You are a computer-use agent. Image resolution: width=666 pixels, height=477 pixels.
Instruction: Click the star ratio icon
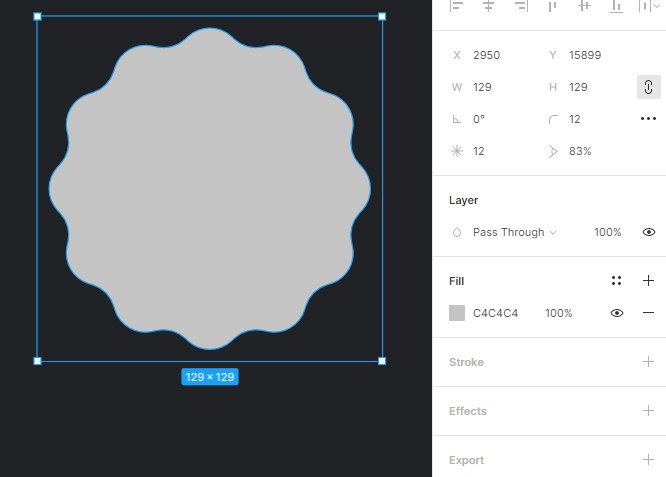coord(553,151)
